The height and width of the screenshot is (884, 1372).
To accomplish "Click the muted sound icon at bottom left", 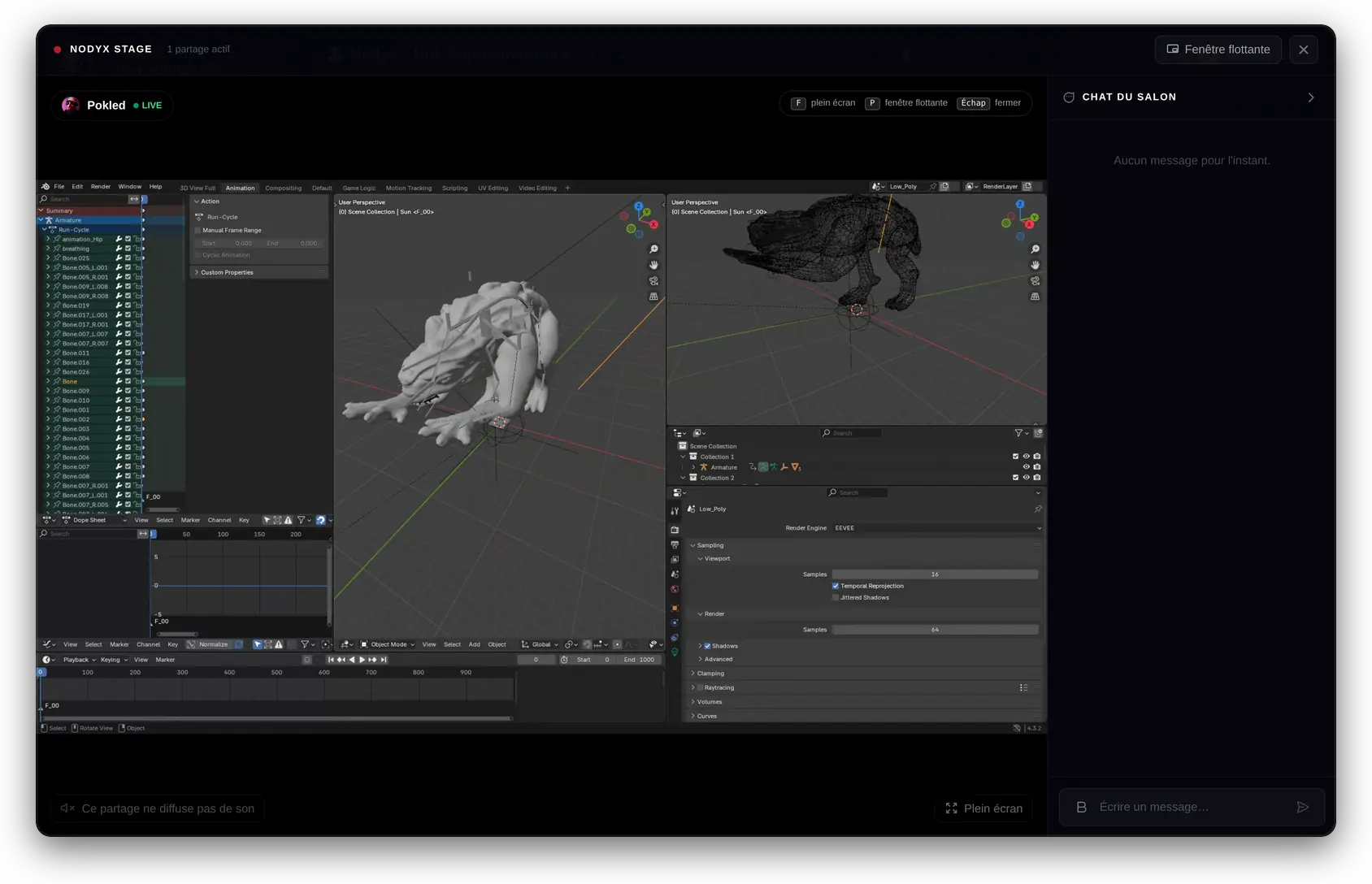I will (67, 808).
